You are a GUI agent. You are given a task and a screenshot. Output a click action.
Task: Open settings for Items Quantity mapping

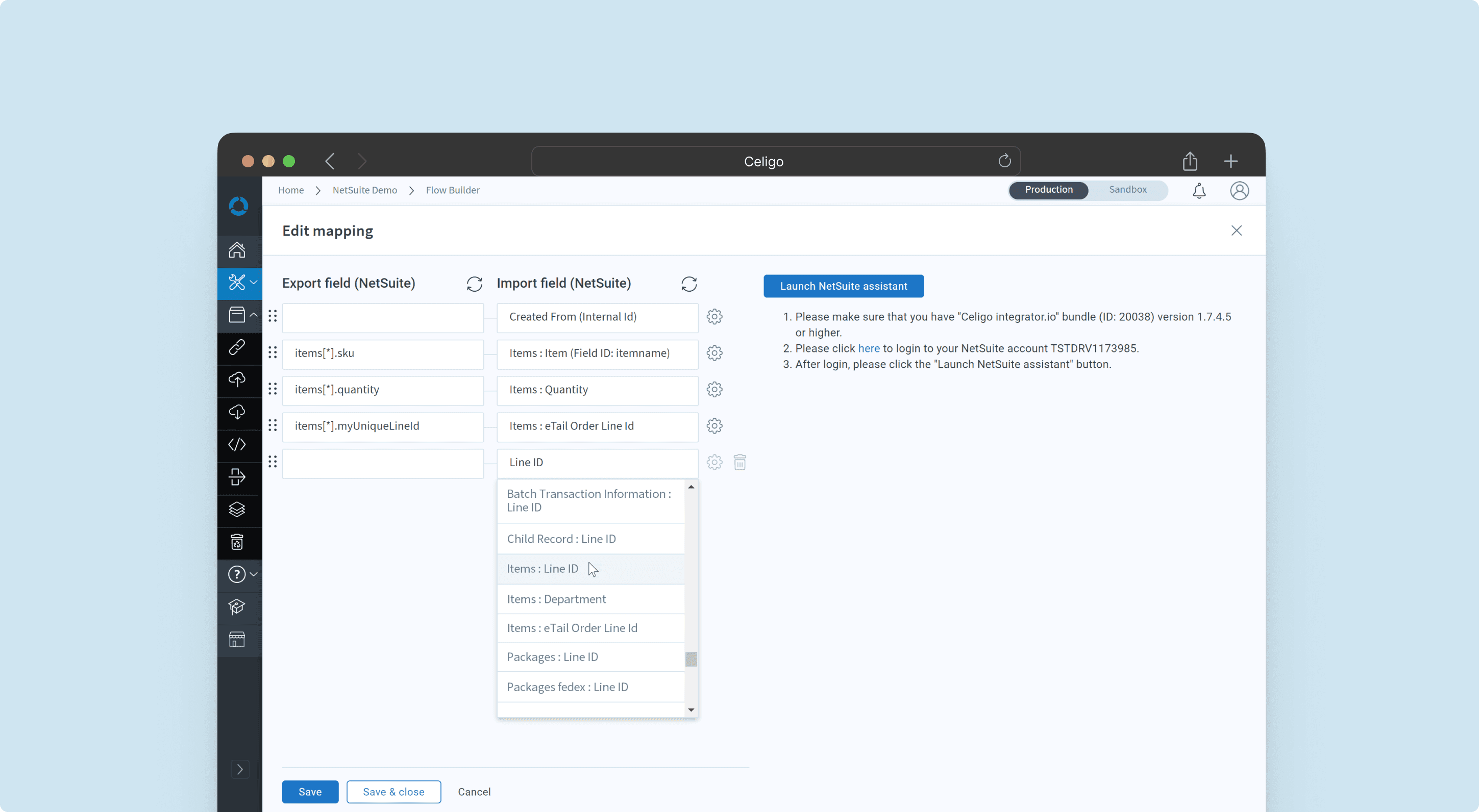(714, 390)
